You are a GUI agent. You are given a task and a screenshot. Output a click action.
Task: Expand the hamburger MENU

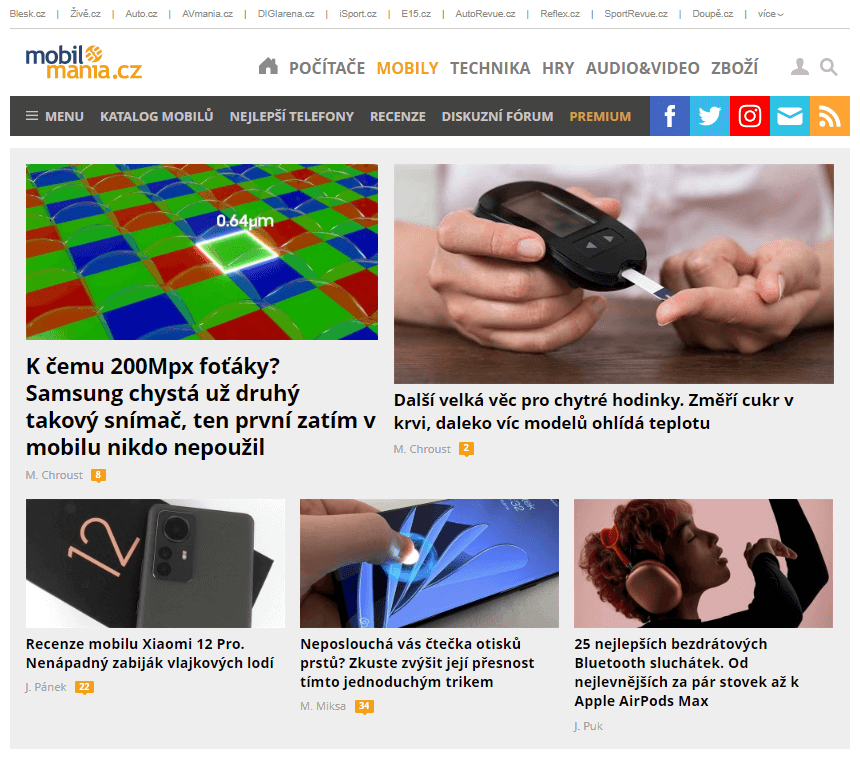click(x=55, y=116)
